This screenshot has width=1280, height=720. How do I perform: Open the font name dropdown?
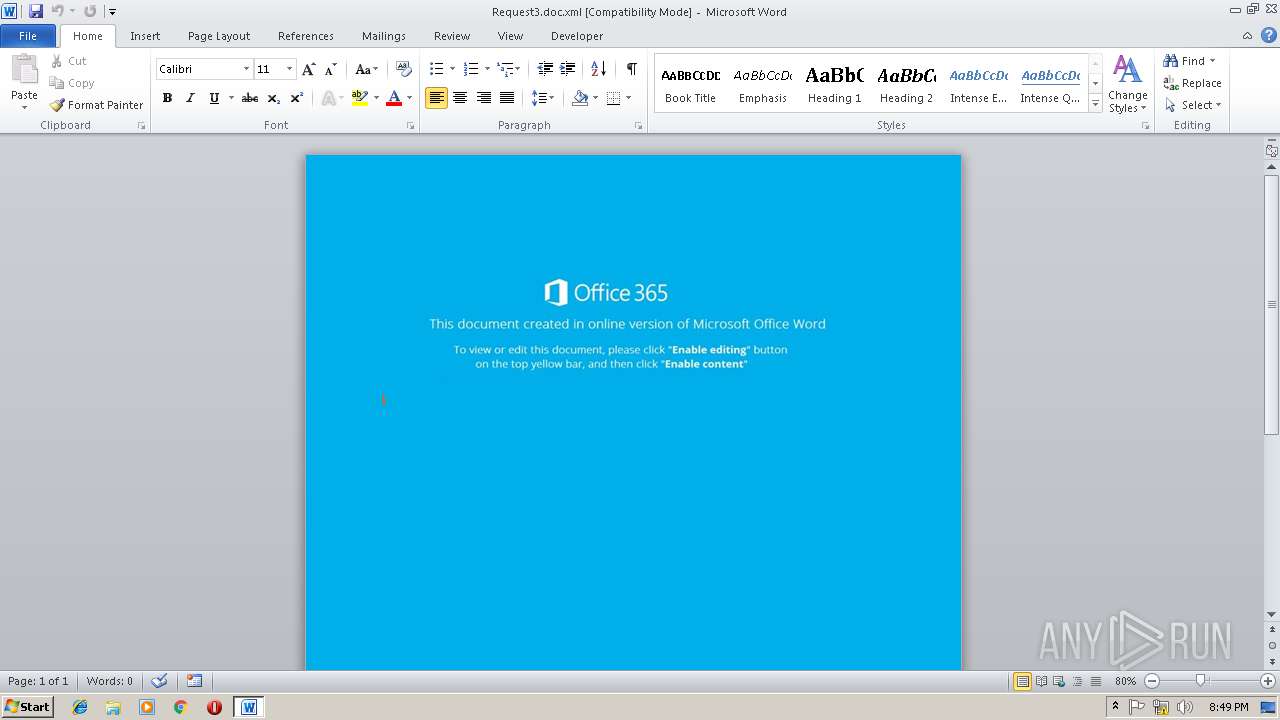[246, 69]
